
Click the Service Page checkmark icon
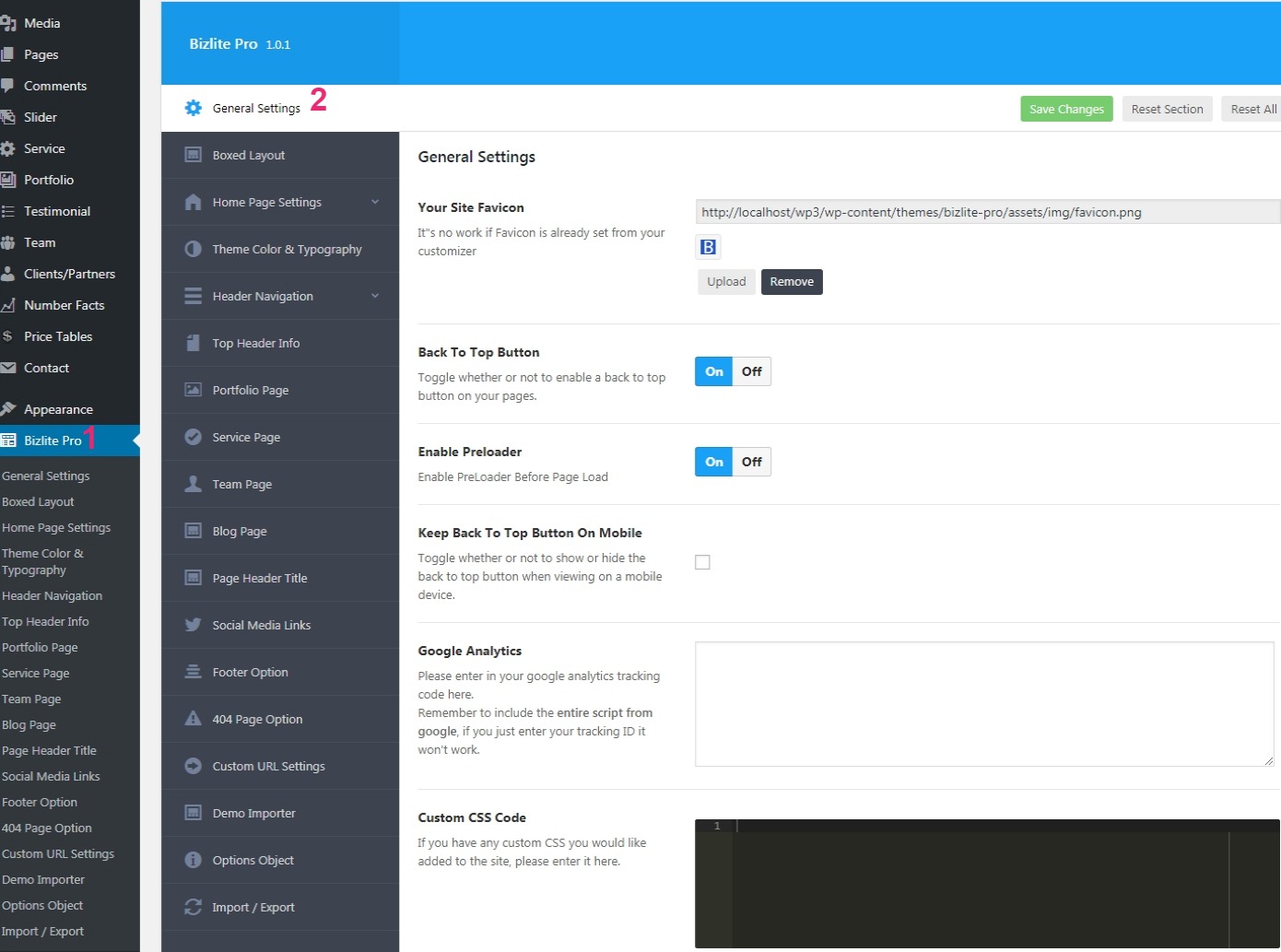[194, 437]
